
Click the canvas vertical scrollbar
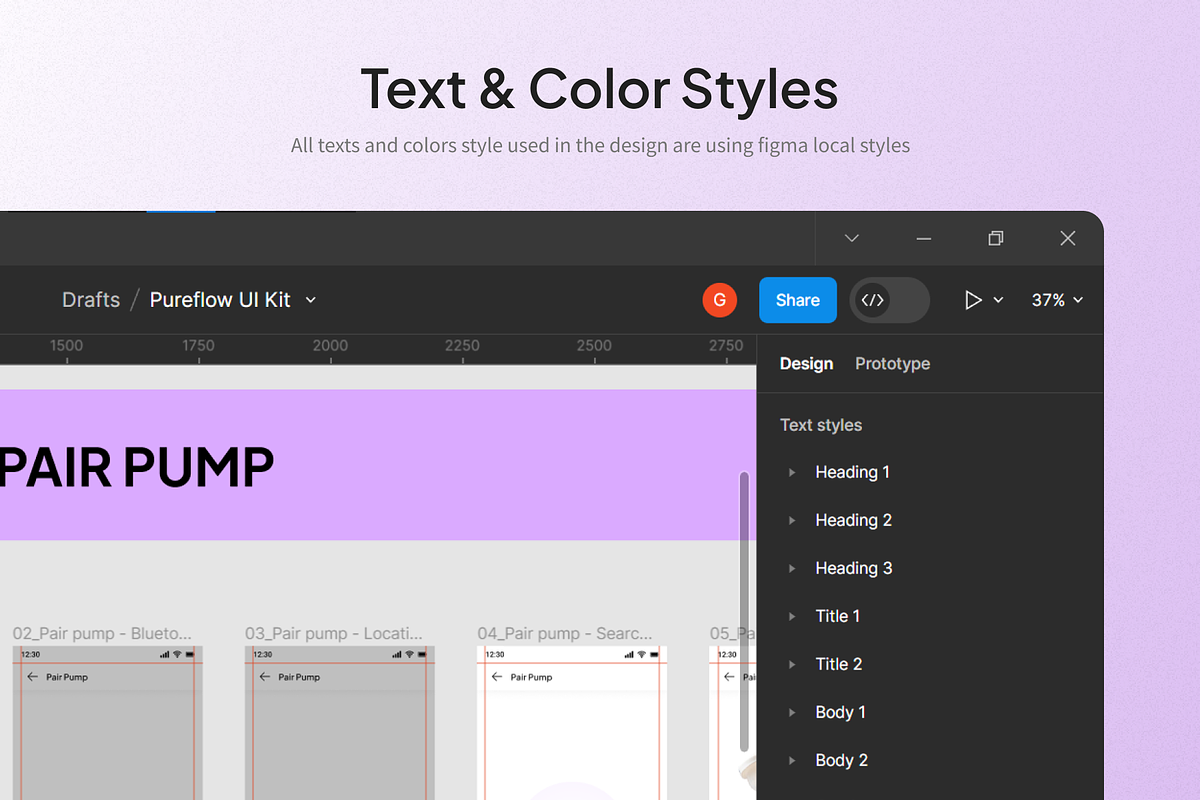[743, 611]
